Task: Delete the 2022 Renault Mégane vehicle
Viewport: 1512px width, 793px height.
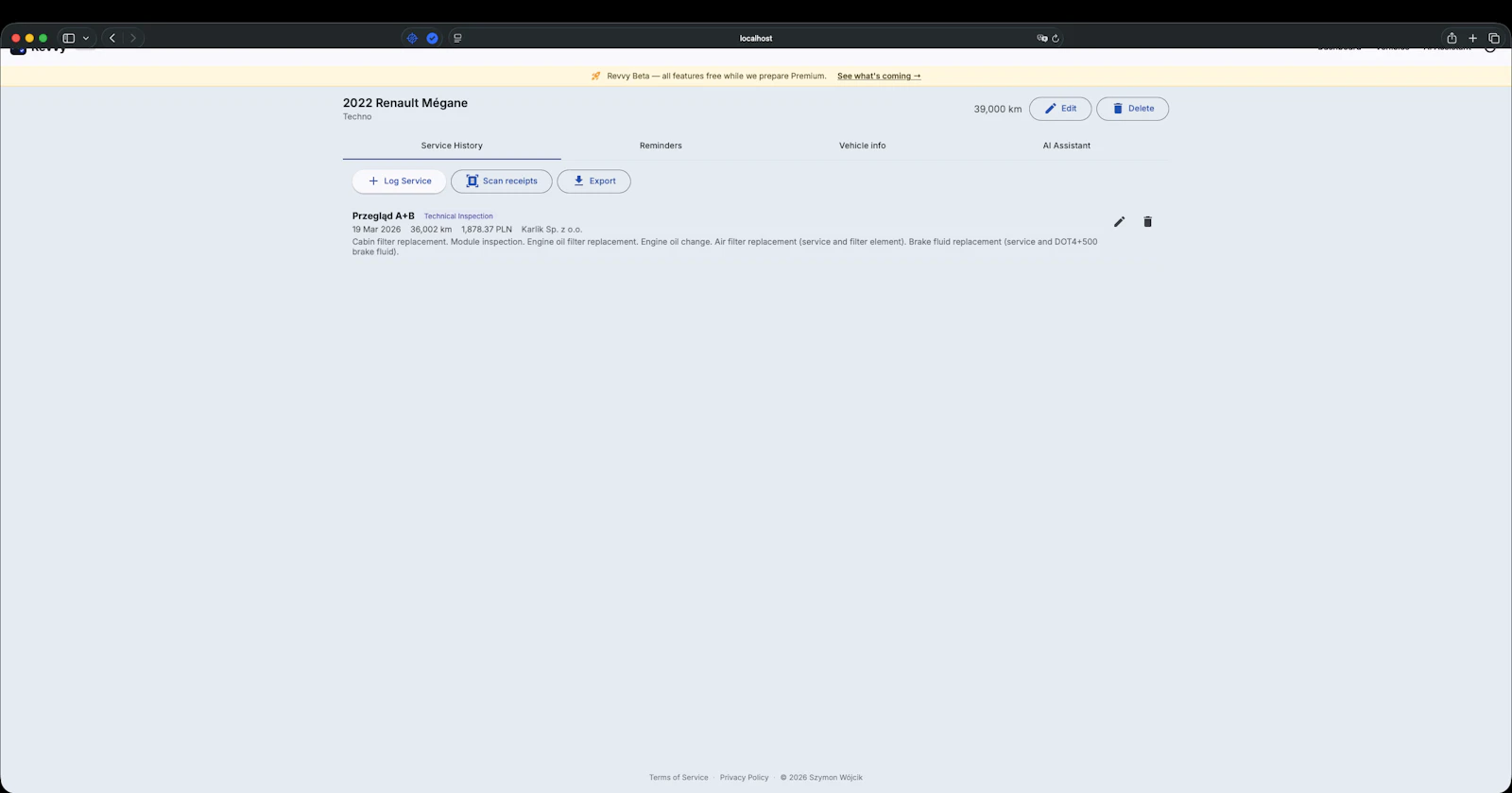Action: 1132,109
